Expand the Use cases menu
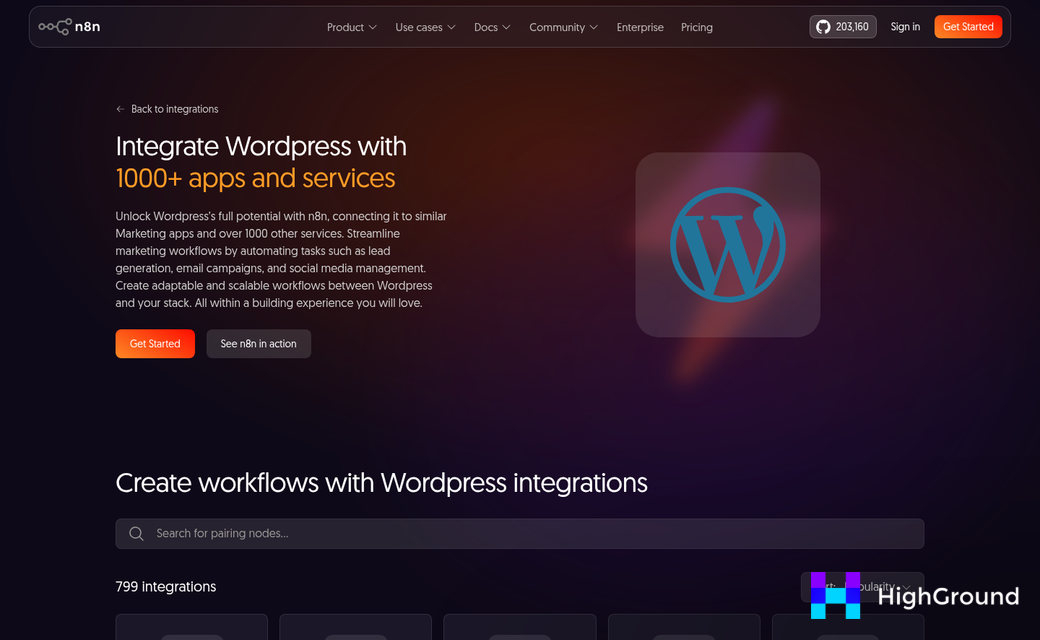This screenshot has width=1040, height=640. pyautogui.click(x=425, y=27)
